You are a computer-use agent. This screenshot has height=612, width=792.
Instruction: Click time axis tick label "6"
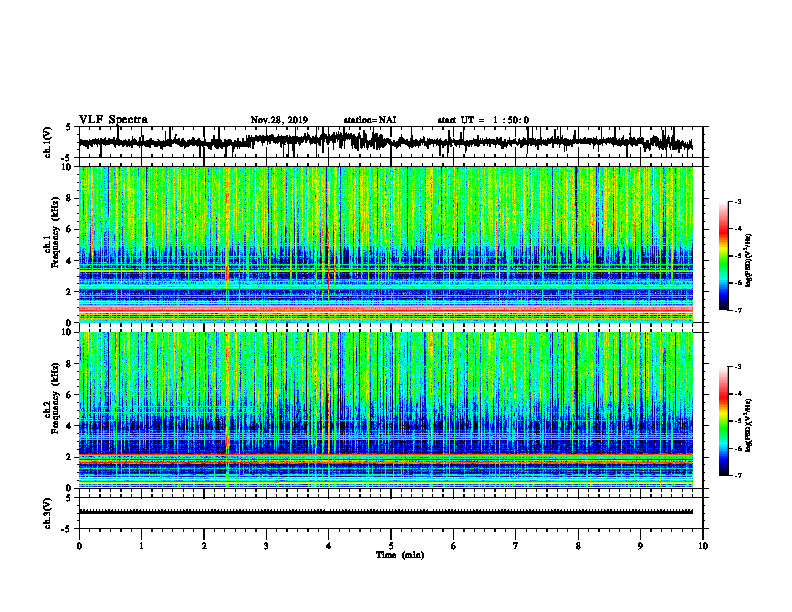coord(454,546)
